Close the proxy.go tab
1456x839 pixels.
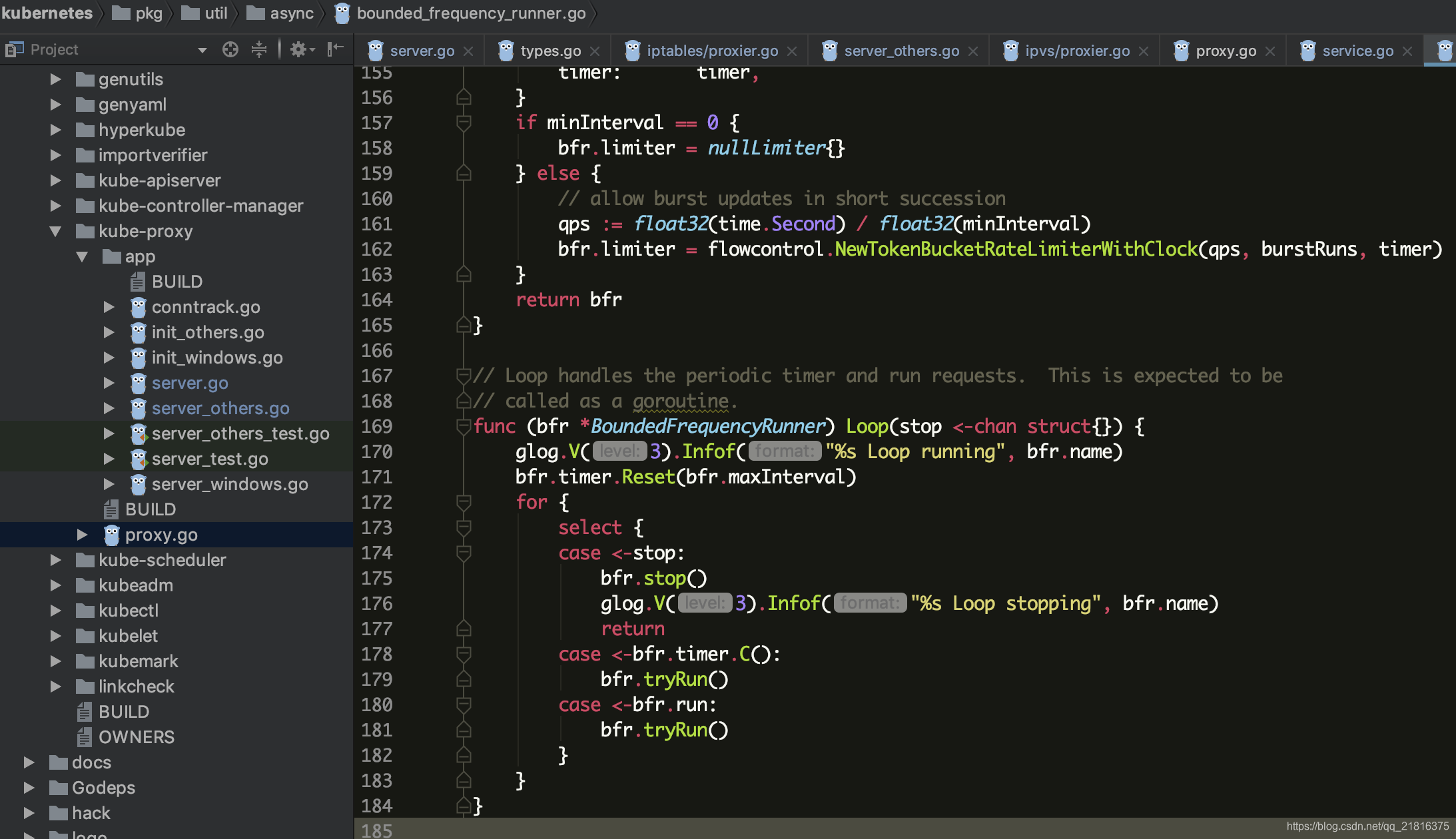[x=1270, y=51]
